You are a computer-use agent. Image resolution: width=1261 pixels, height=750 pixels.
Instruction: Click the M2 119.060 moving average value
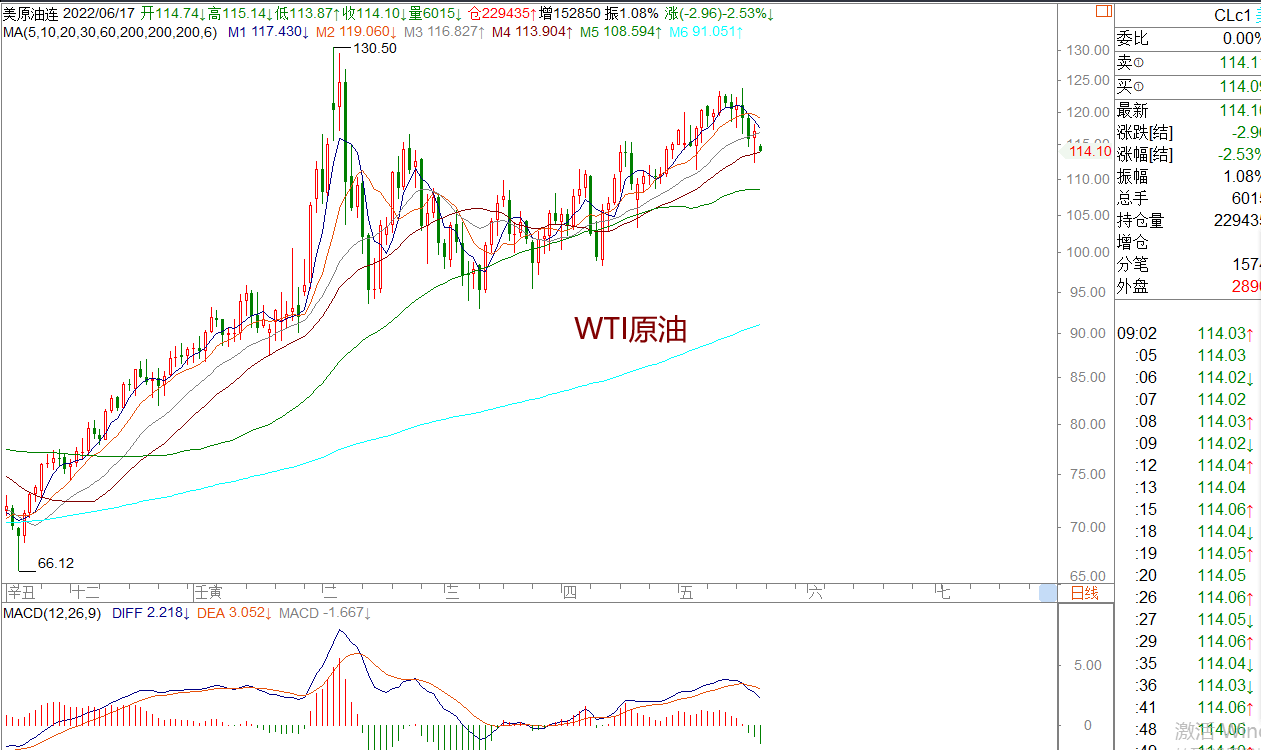click(356, 32)
